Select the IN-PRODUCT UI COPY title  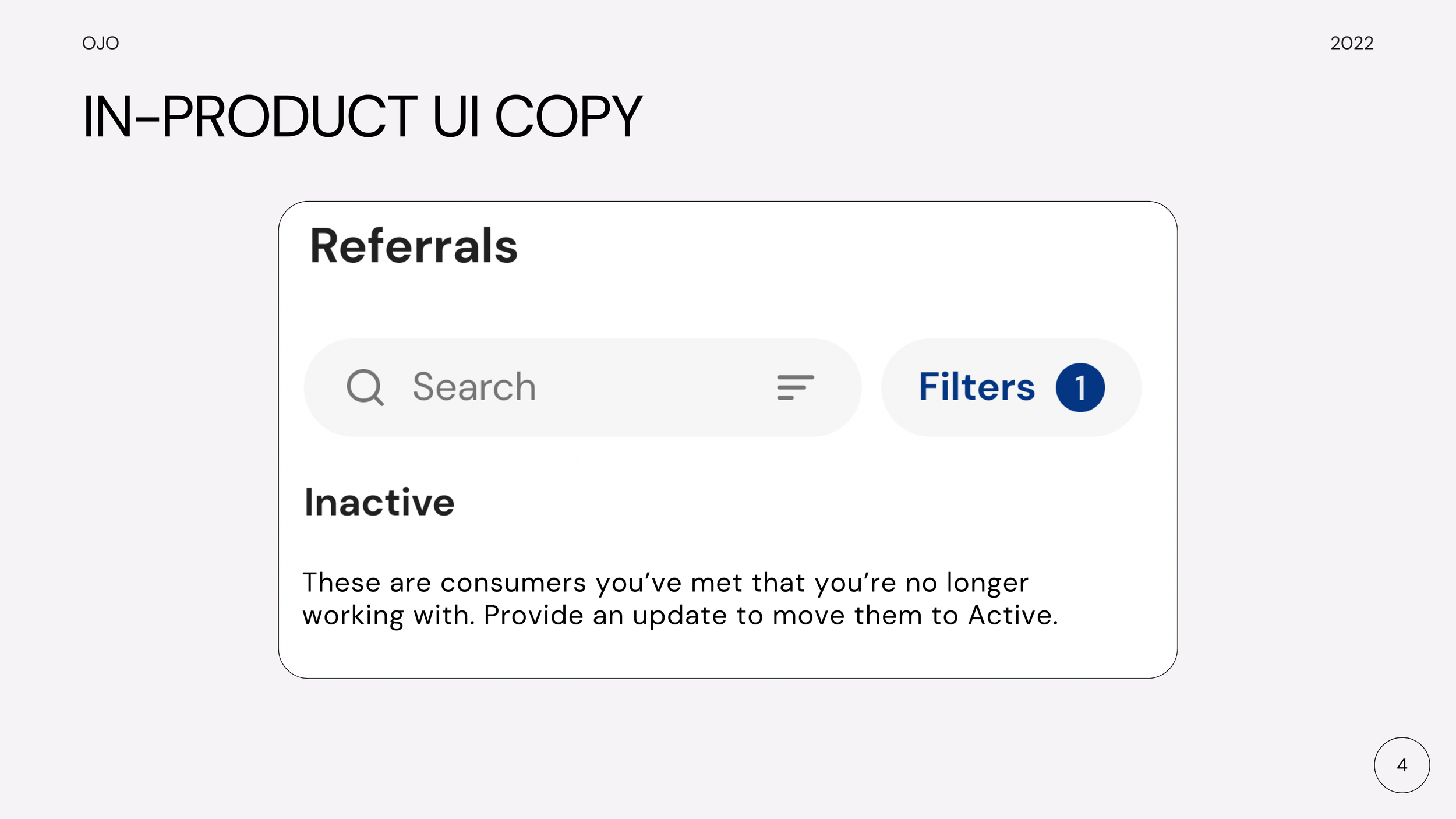(x=362, y=117)
